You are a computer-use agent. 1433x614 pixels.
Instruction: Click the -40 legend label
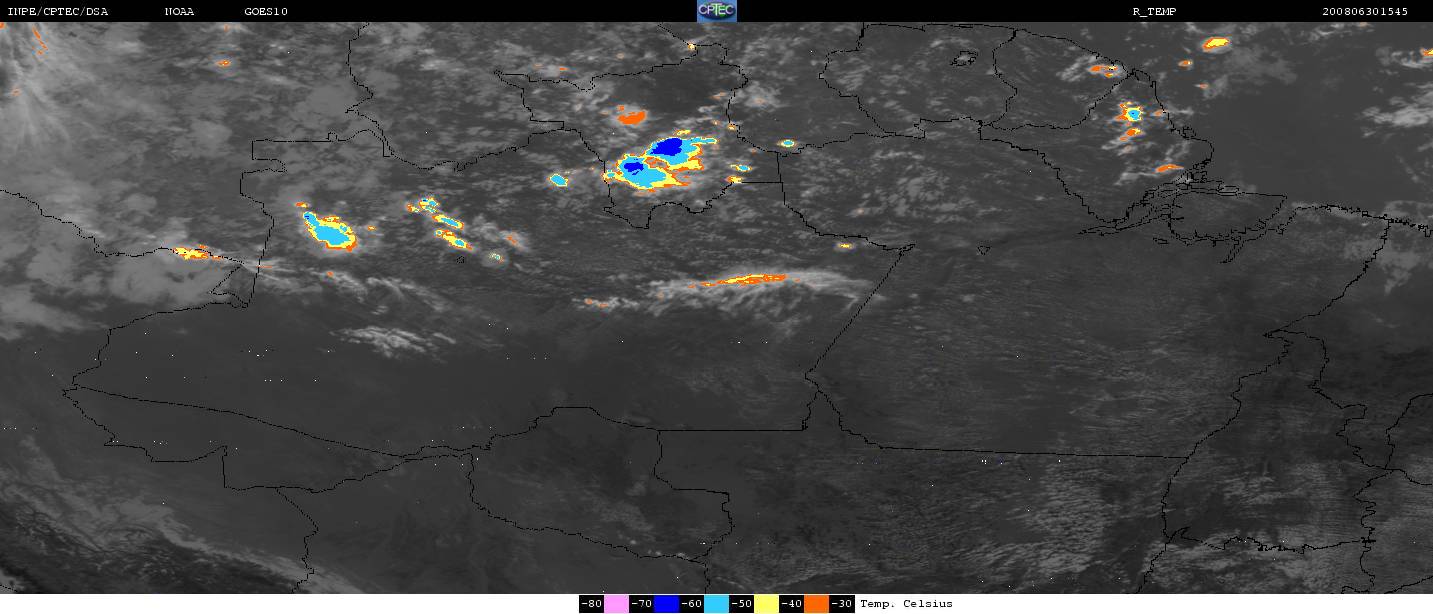point(792,604)
